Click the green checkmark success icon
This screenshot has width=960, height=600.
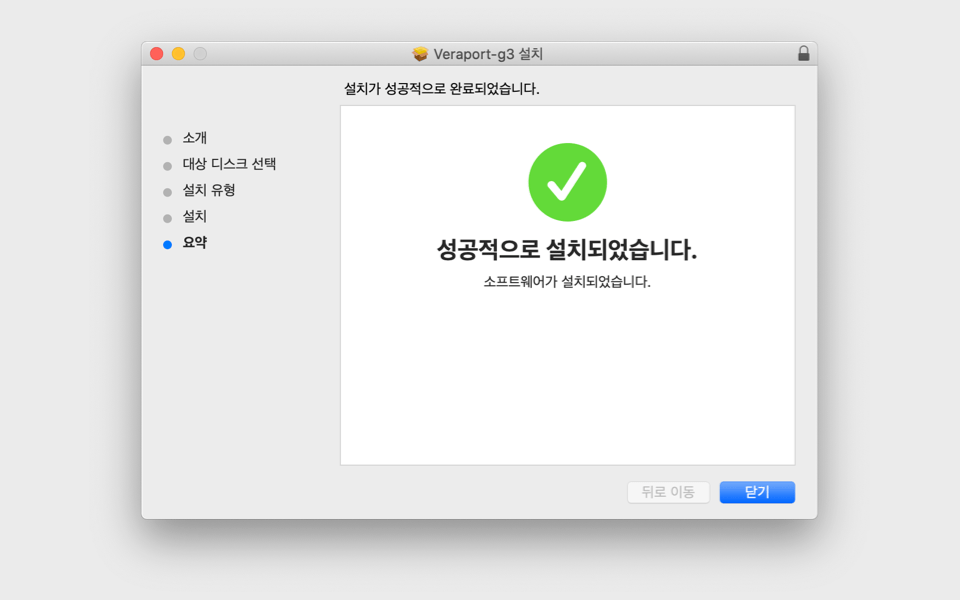tap(567, 182)
